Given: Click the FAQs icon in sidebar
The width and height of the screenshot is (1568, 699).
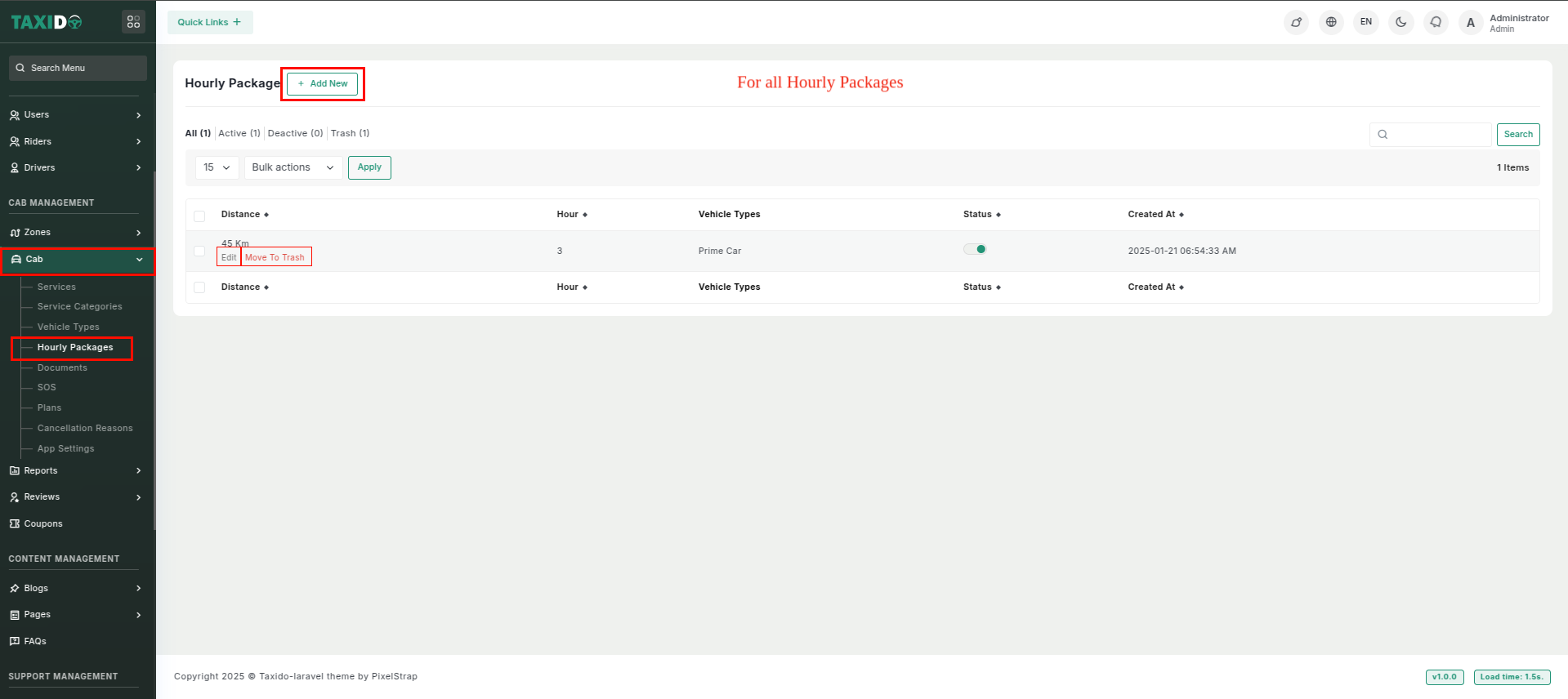Looking at the screenshot, I should tap(15, 641).
